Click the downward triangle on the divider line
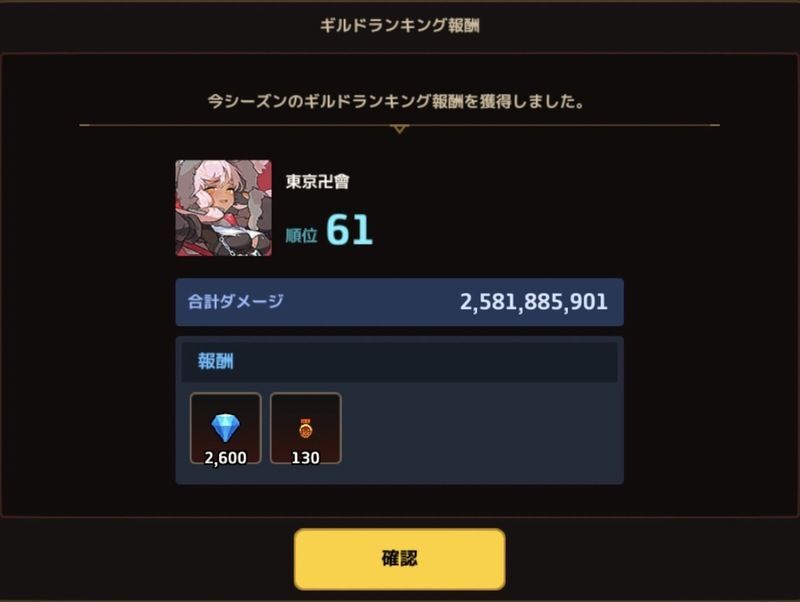Viewport: 800px width, 602px height. [x=399, y=129]
